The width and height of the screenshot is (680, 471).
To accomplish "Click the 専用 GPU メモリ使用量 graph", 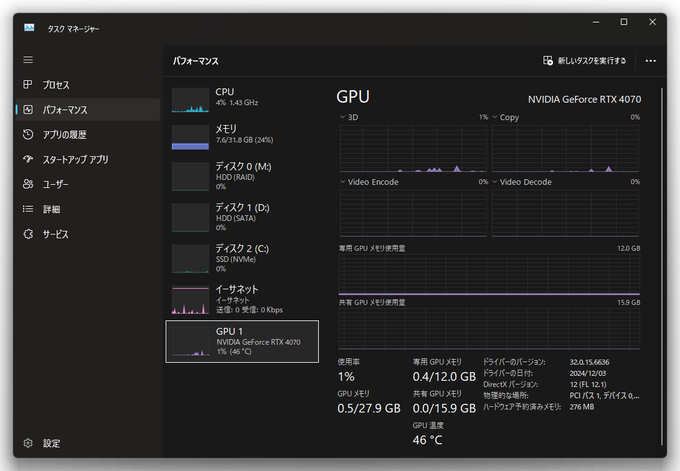I will (x=489, y=275).
